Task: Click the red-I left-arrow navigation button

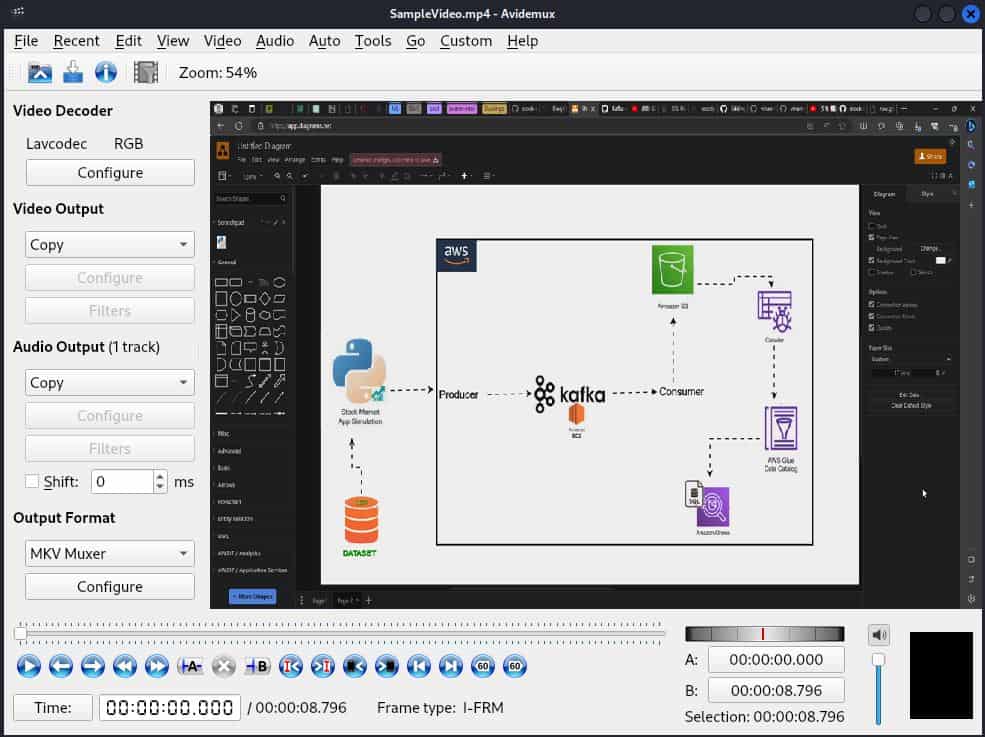Action: point(290,666)
